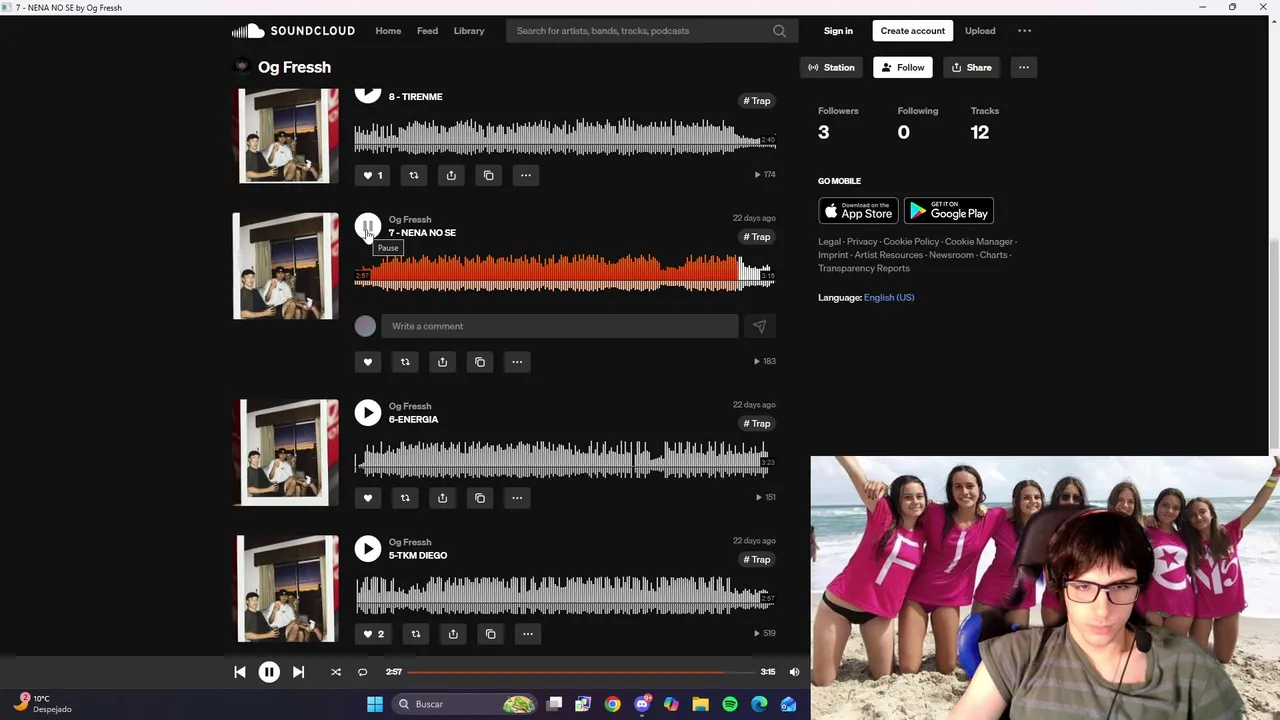The image size is (1280, 720).
Task: Open the 5-TKM DIEGO track title link
Action: pyautogui.click(x=418, y=556)
